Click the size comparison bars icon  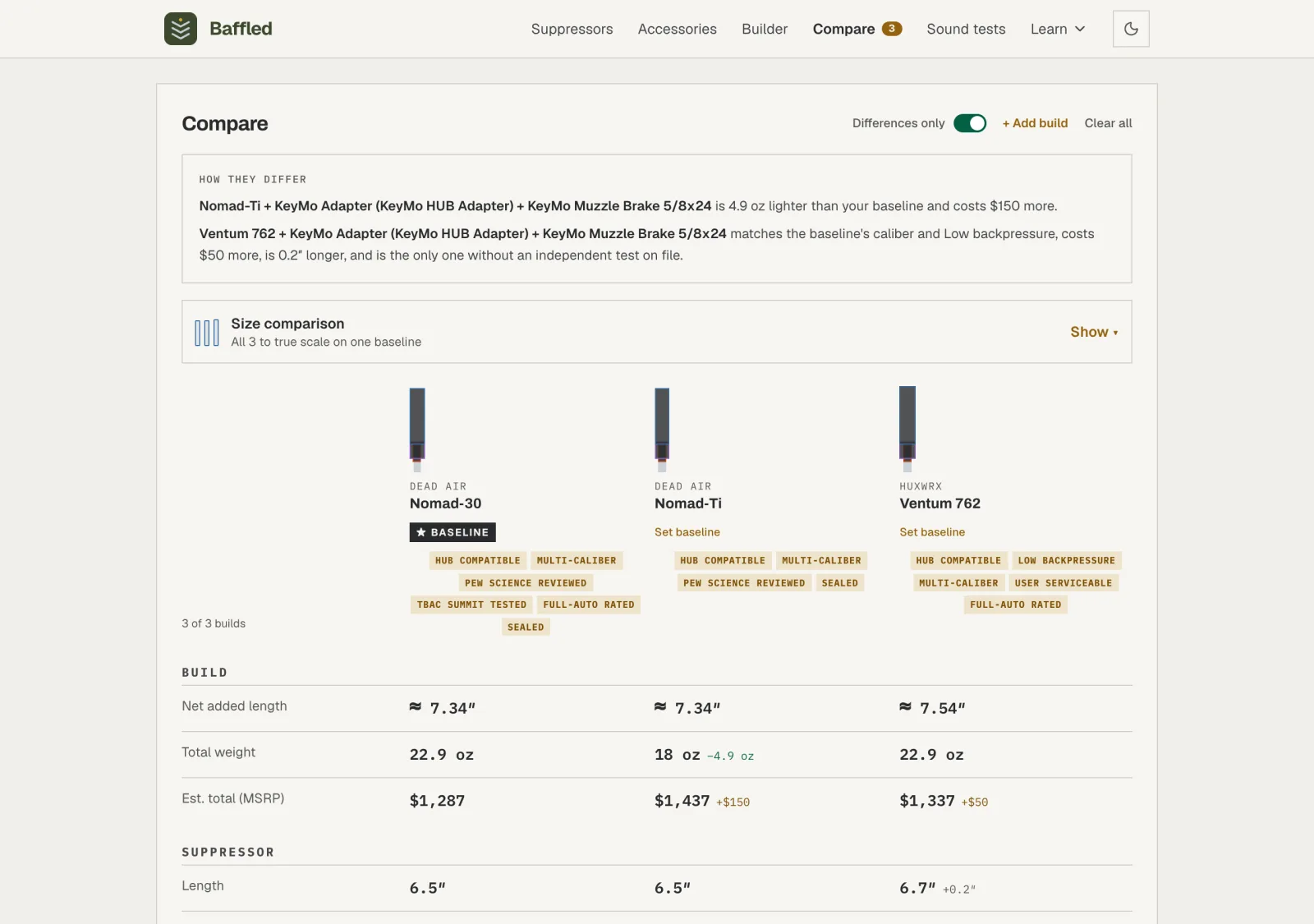coord(207,333)
